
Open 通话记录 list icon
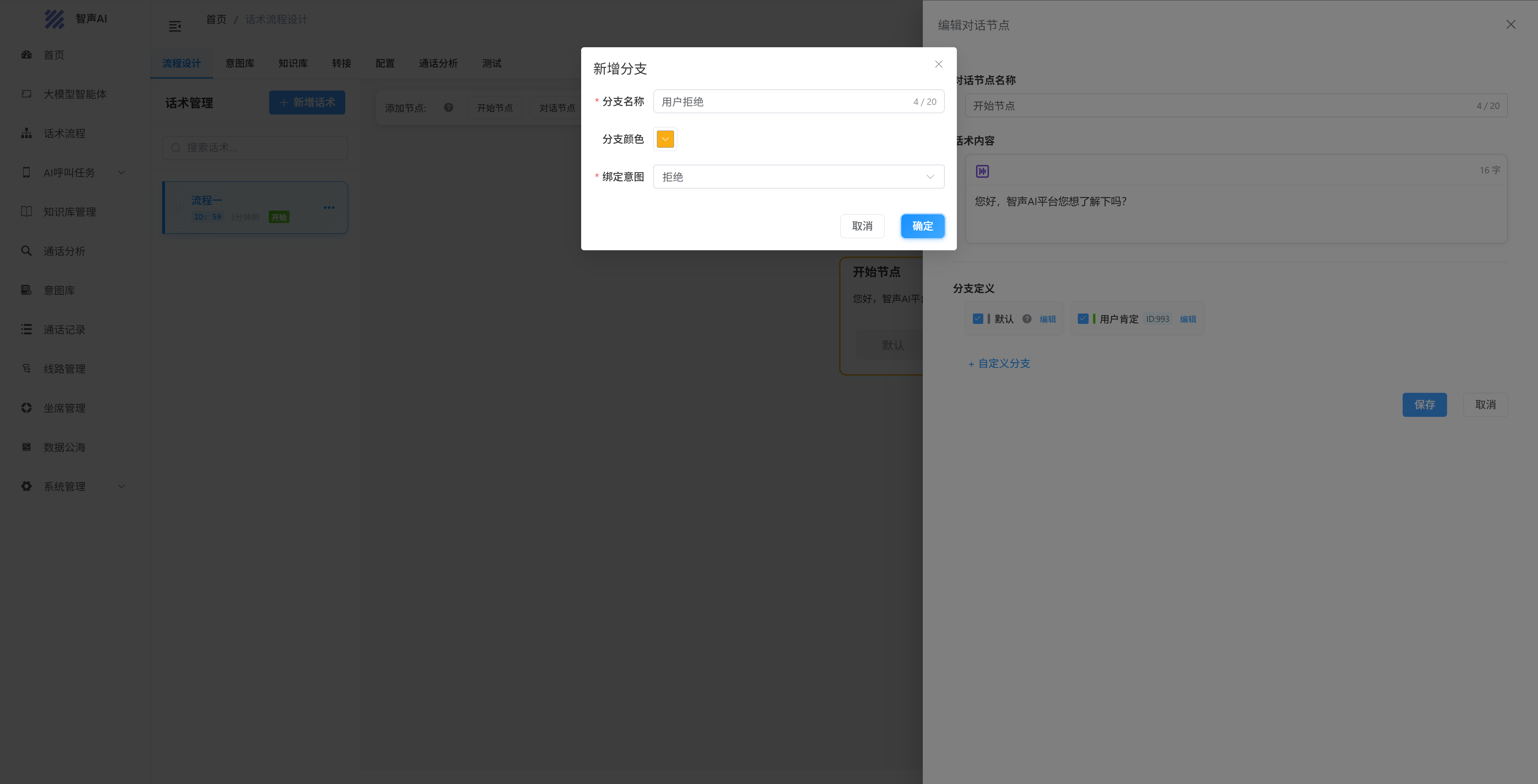click(x=26, y=329)
